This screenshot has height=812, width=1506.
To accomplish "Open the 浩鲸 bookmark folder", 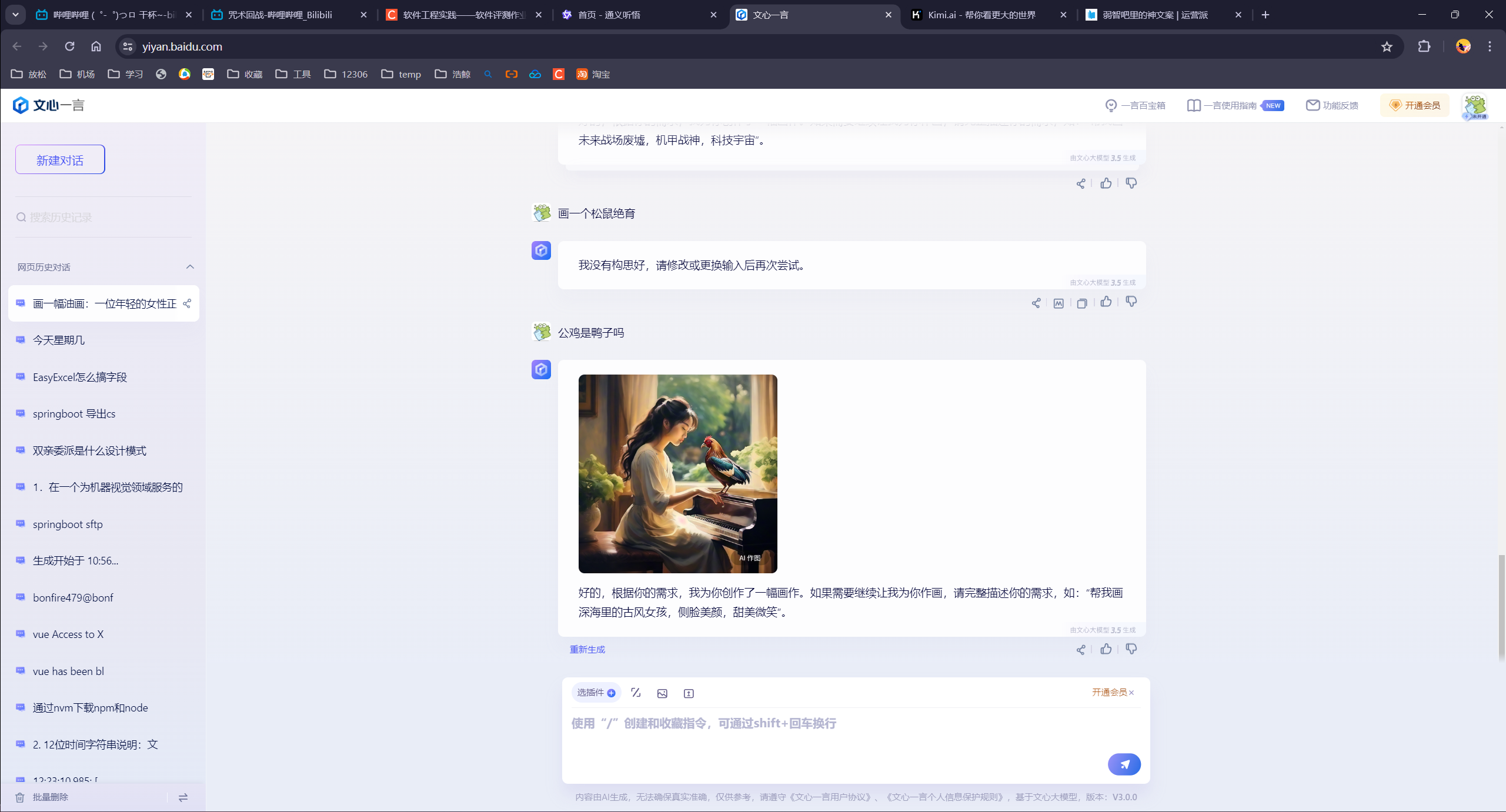I will (x=452, y=74).
